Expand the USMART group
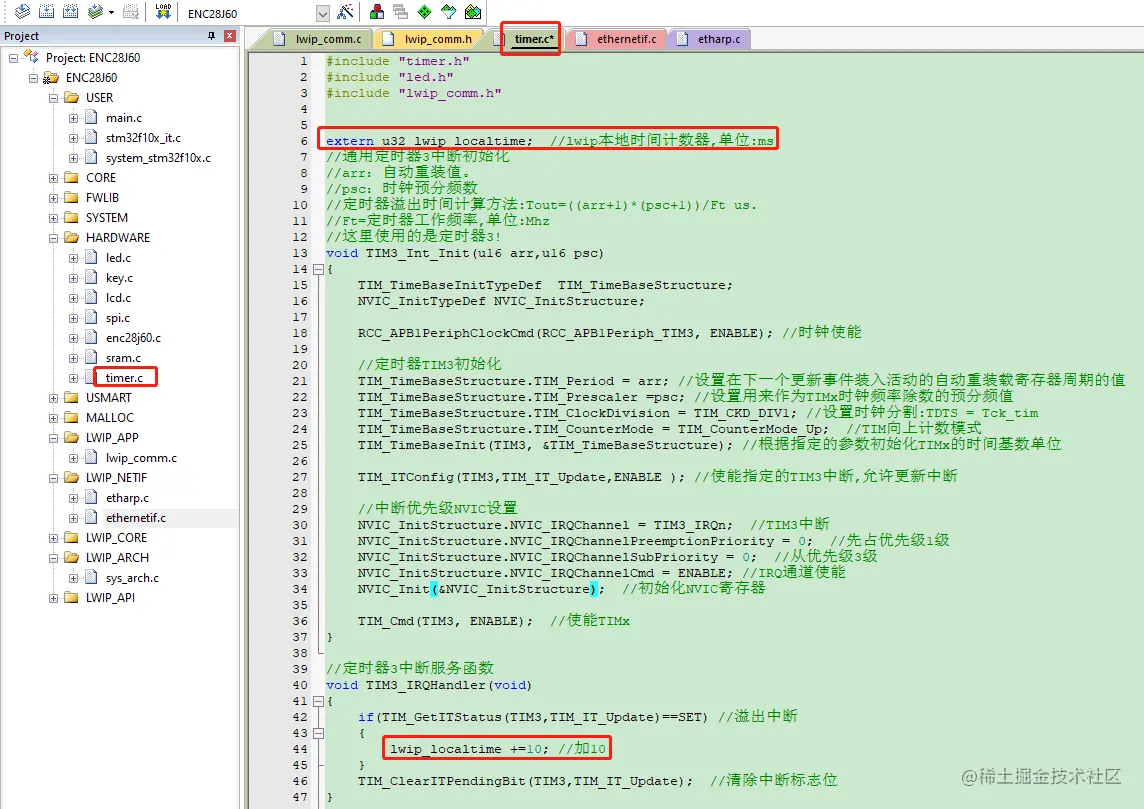1144x809 pixels. tap(53, 398)
